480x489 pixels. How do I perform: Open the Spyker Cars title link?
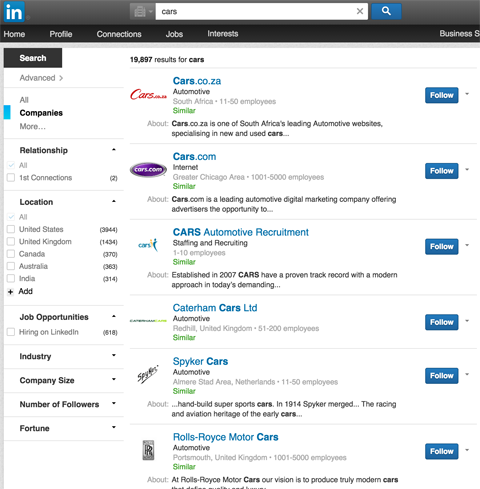click(x=200, y=361)
